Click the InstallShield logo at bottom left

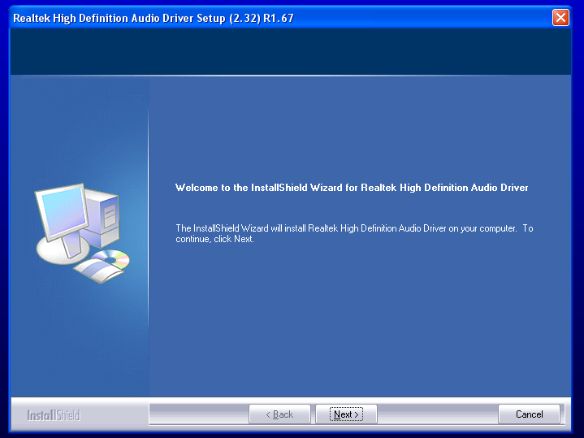53,415
